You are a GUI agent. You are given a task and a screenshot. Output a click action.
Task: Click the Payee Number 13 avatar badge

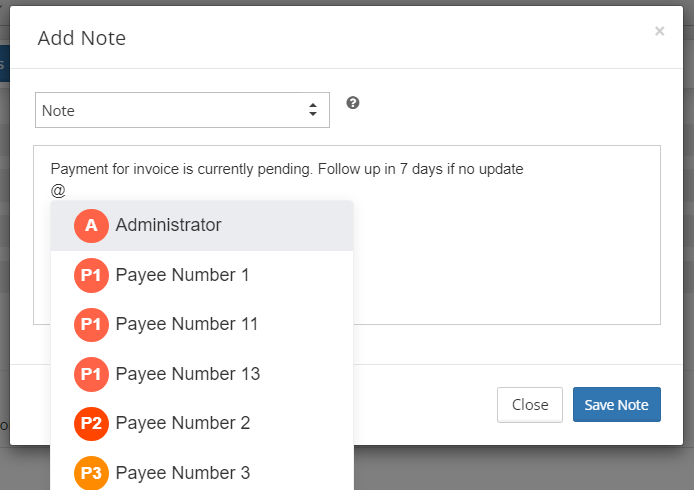(x=91, y=374)
